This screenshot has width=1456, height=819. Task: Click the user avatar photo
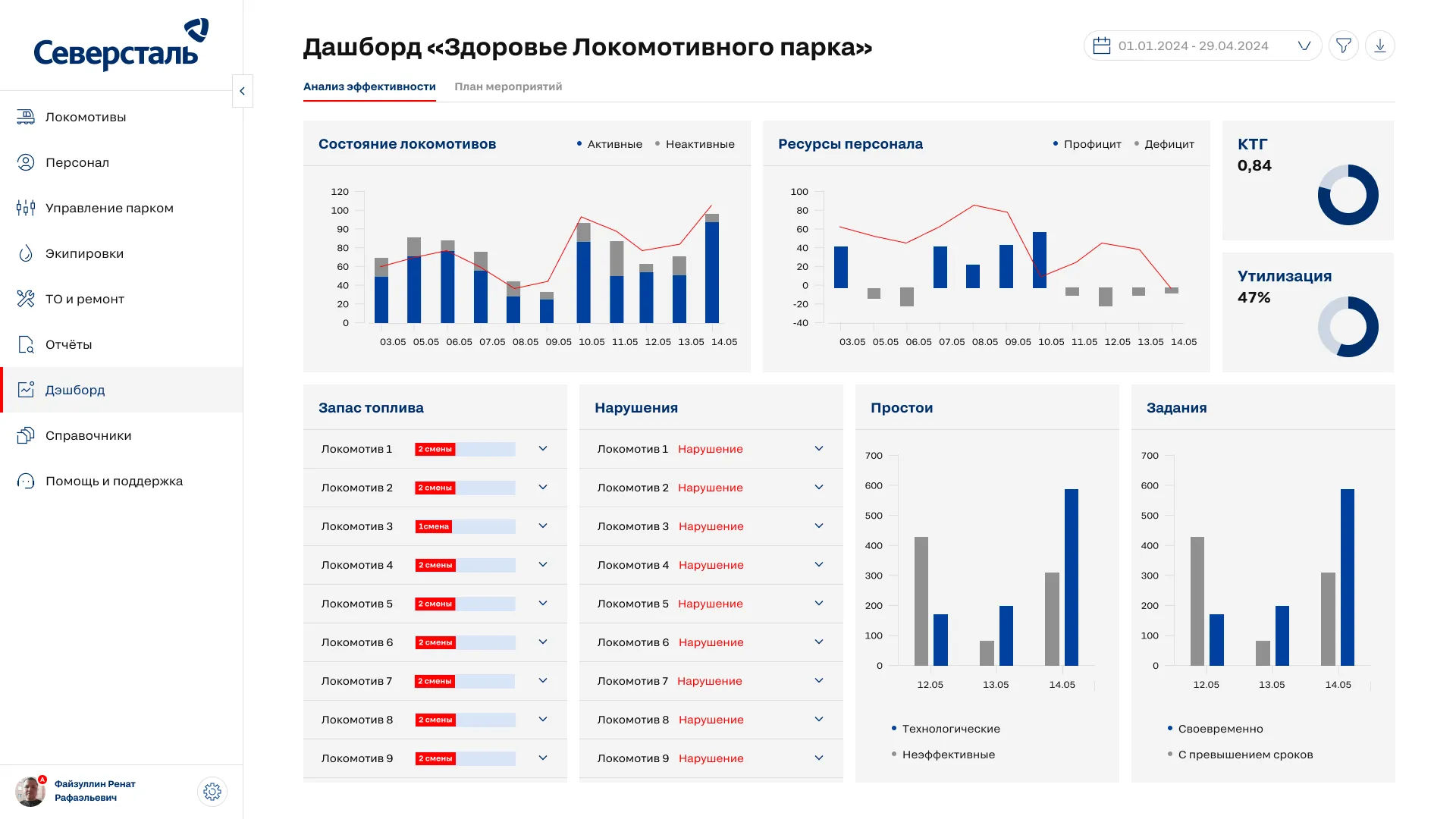pyautogui.click(x=30, y=792)
